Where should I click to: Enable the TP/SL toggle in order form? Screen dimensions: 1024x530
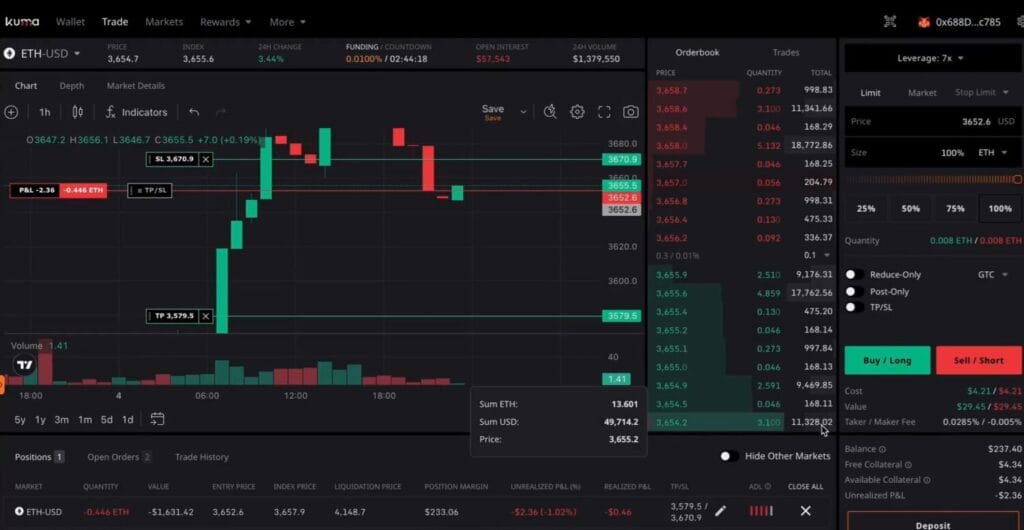tap(854, 307)
